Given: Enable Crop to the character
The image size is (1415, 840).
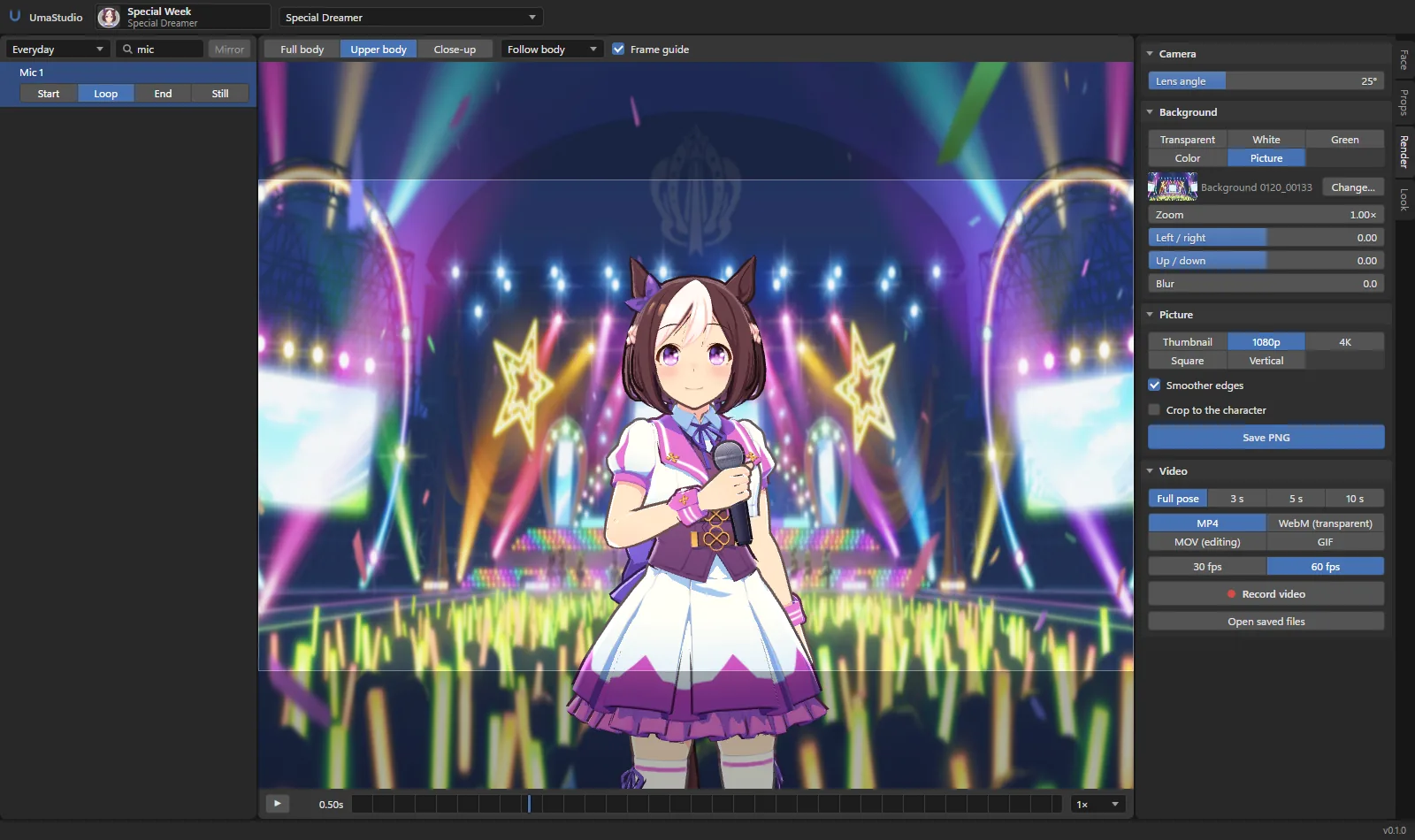Looking at the screenshot, I should pyautogui.click(x=1154, y=409).
